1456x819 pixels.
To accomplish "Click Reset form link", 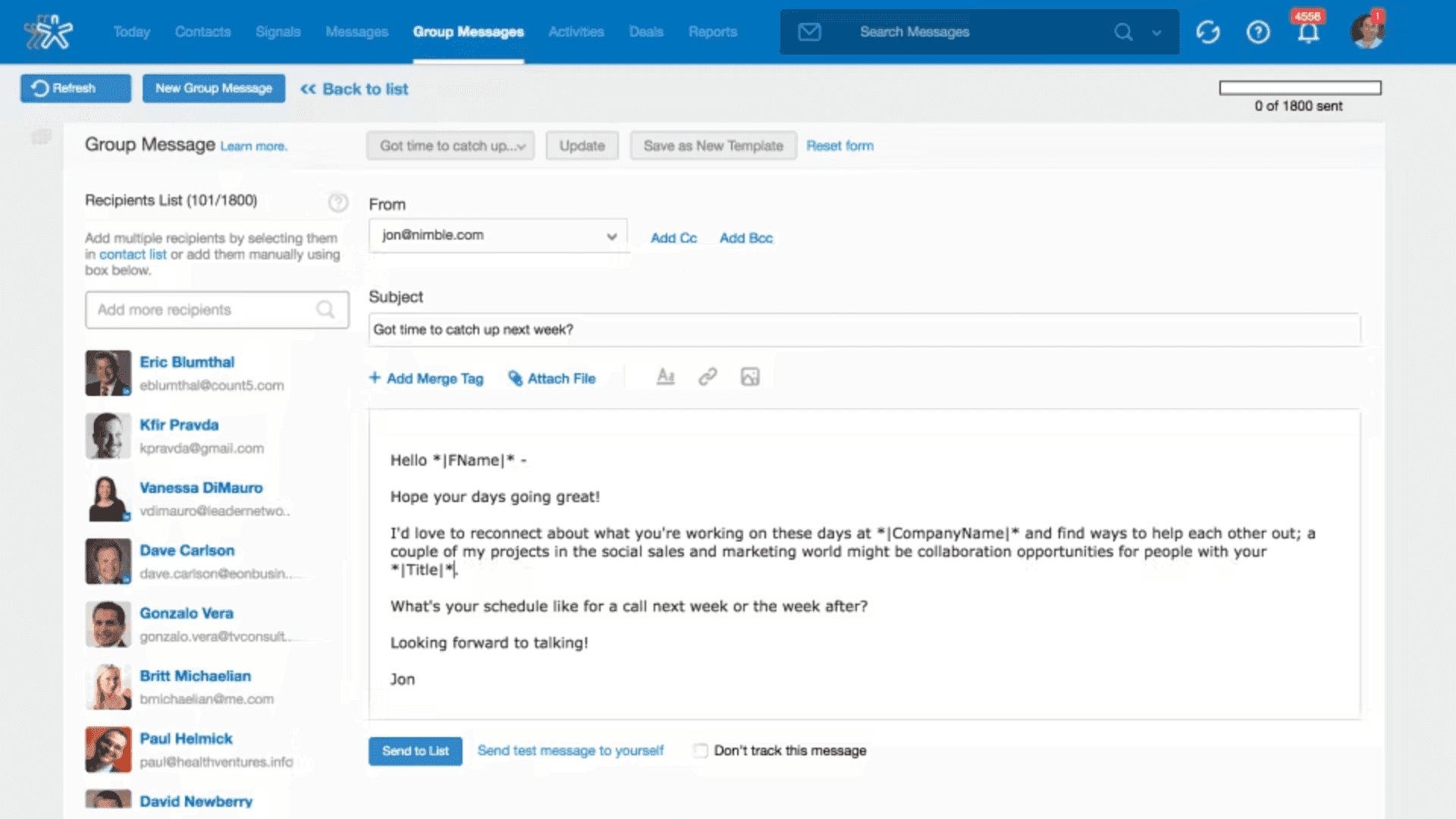I will (839, 146).
